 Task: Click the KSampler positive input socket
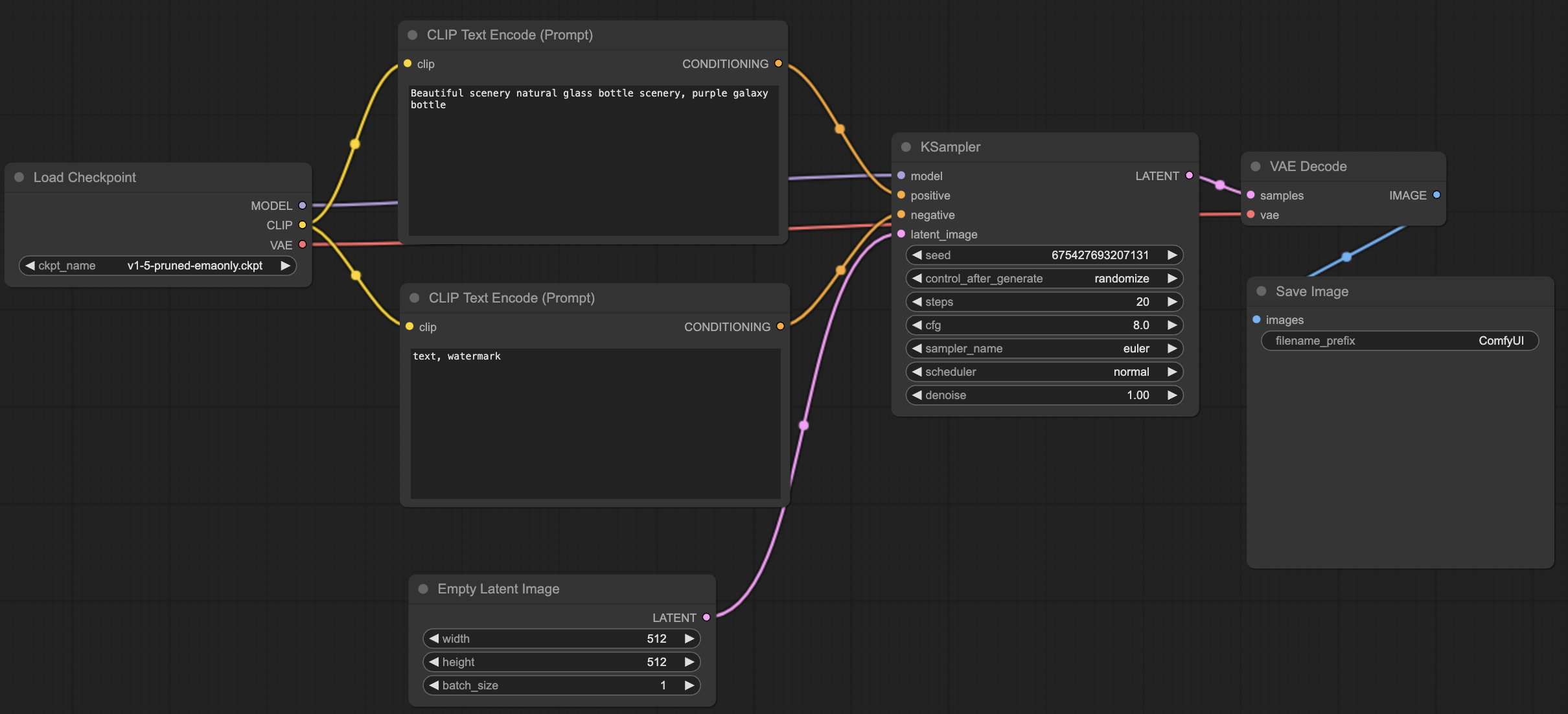[x=901, y=195]
